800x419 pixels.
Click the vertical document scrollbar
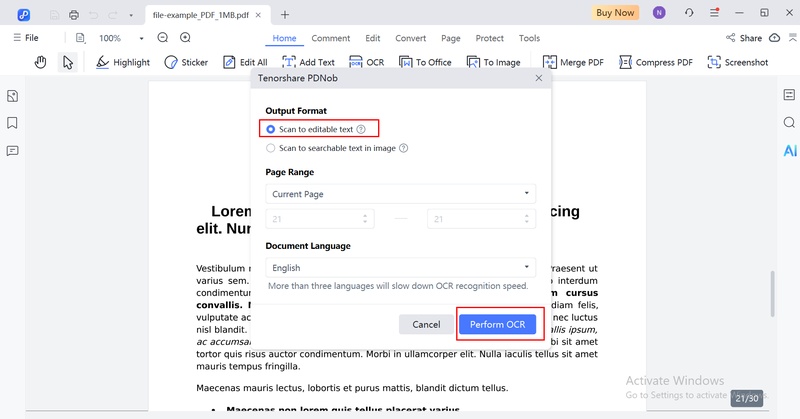point(772,294)
